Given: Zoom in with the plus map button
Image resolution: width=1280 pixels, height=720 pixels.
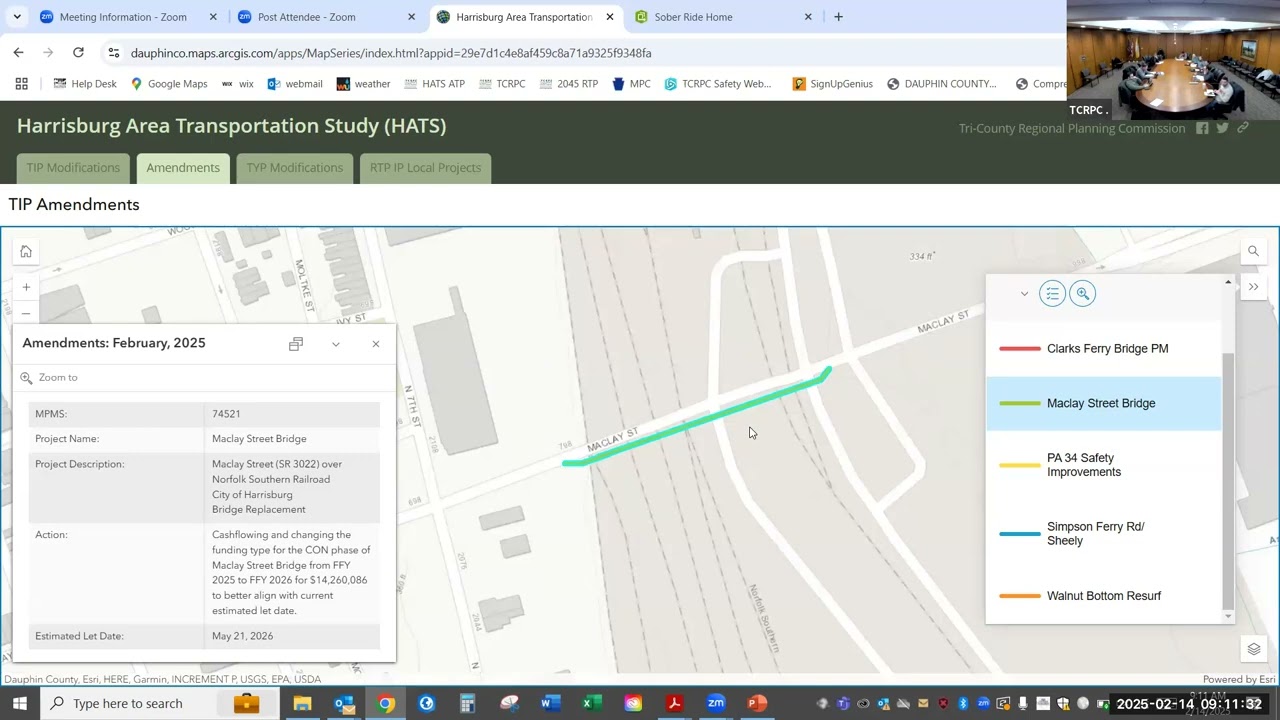Looking at the screenshot, I should point(26,287).
